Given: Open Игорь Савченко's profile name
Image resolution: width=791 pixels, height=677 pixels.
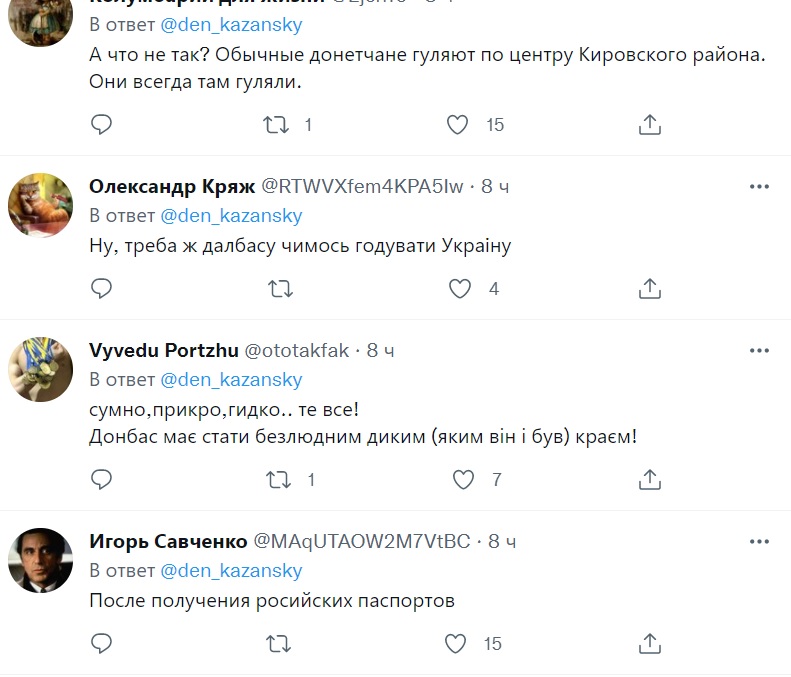Looking at the screenshot, I should coord(168,541).
